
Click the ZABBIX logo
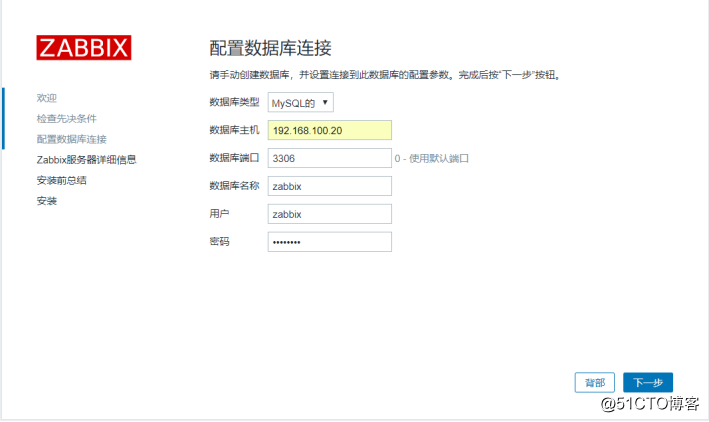(x=84, y=47)
